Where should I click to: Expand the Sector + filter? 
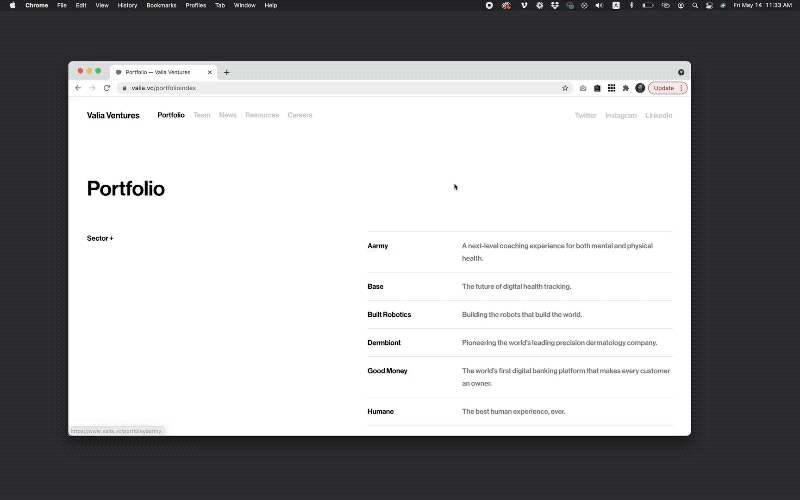pyautogui.click(x=100, y=238)
